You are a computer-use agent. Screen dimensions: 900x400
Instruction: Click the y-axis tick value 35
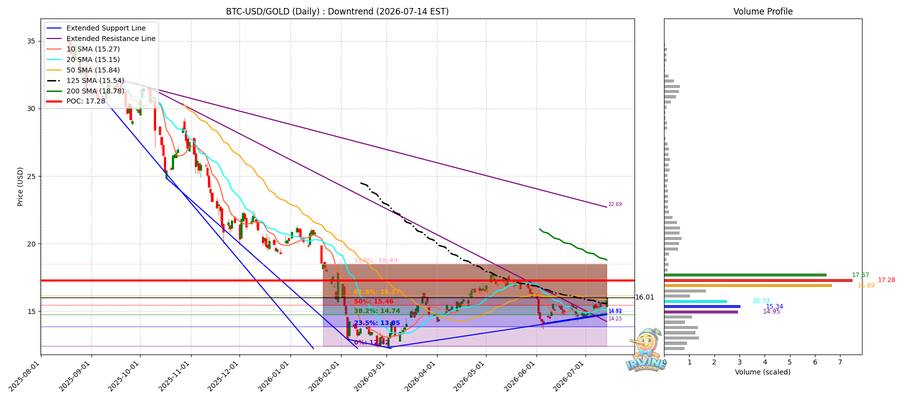tap(33, 41)
